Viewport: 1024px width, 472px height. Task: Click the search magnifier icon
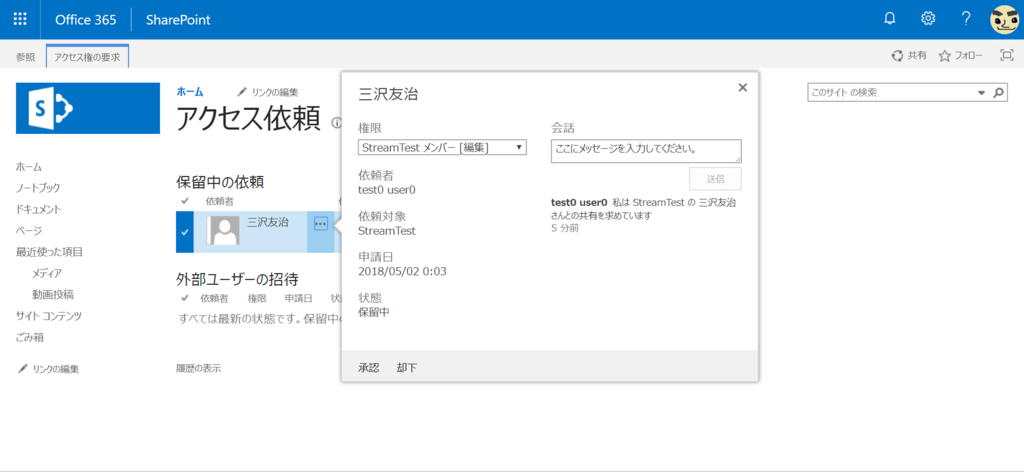click(998, 93)
